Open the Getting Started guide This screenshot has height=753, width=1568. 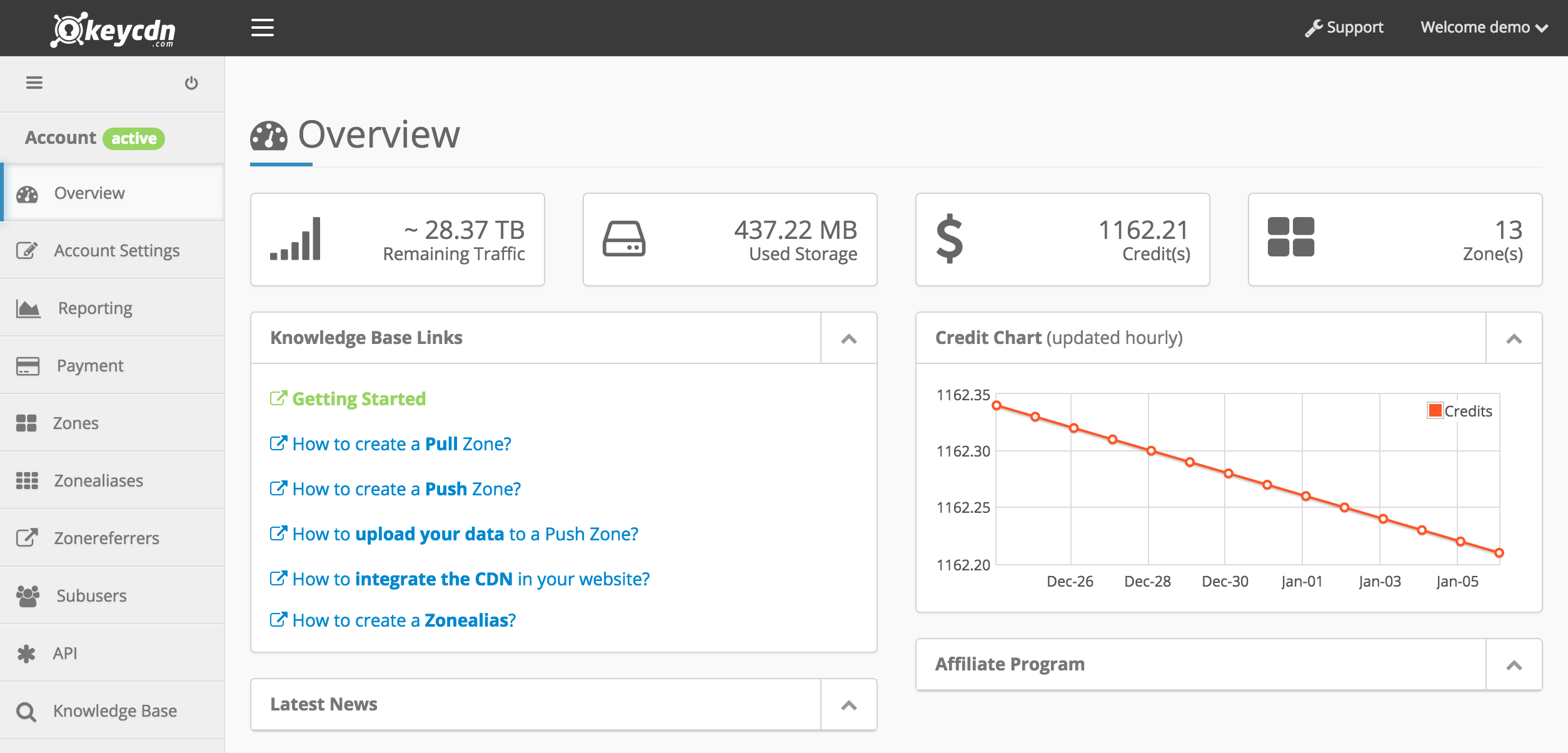point(359,398)
